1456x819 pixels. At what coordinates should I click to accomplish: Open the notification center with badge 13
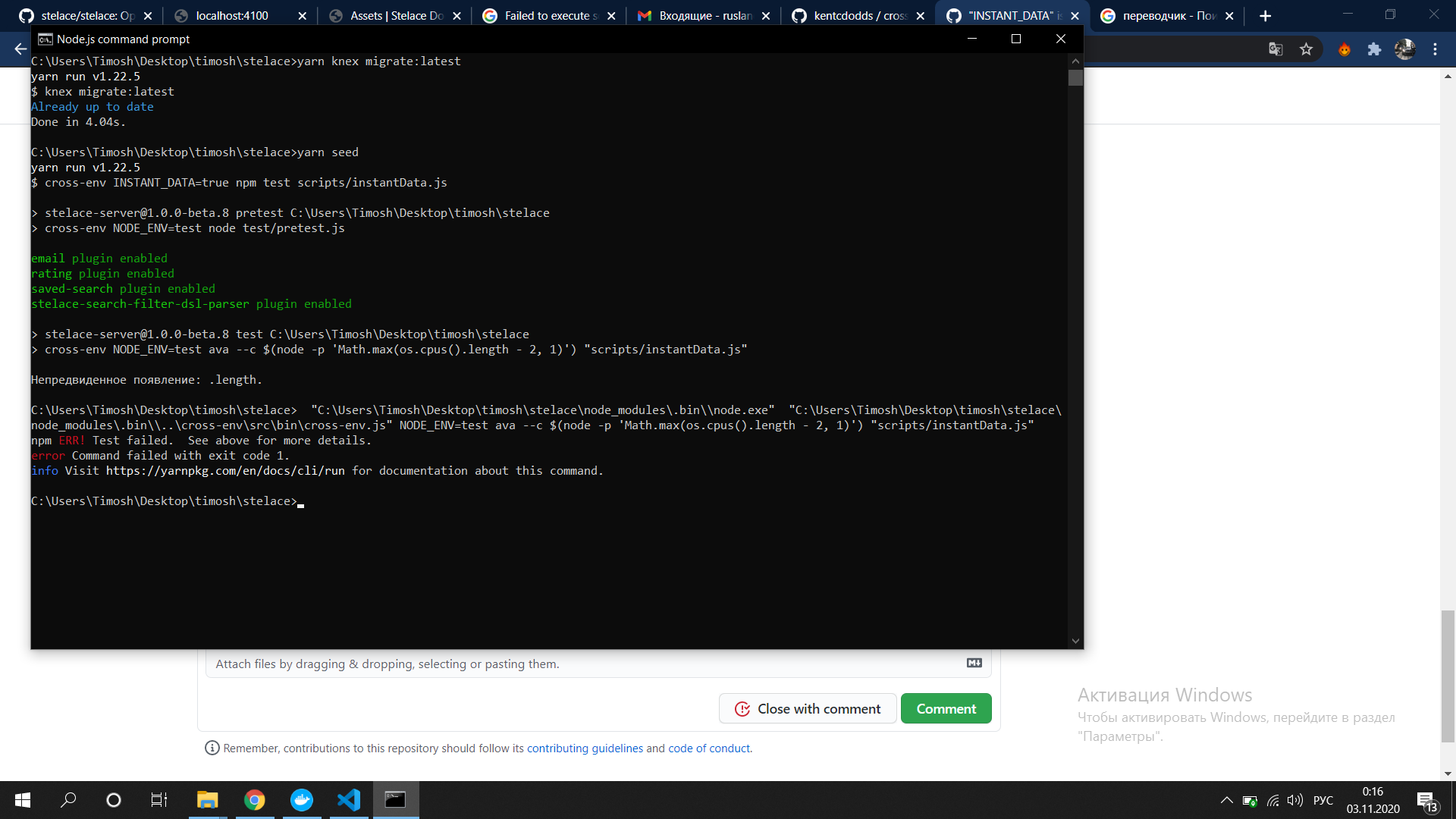click(1424, 799)
